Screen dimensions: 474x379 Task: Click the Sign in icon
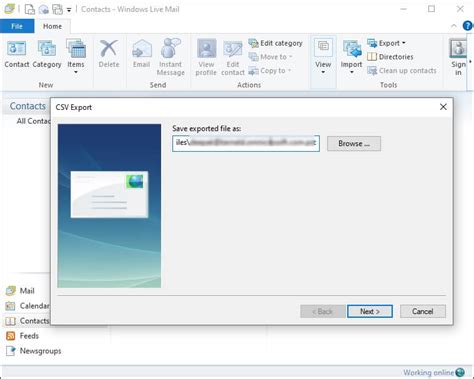point(458,57)
